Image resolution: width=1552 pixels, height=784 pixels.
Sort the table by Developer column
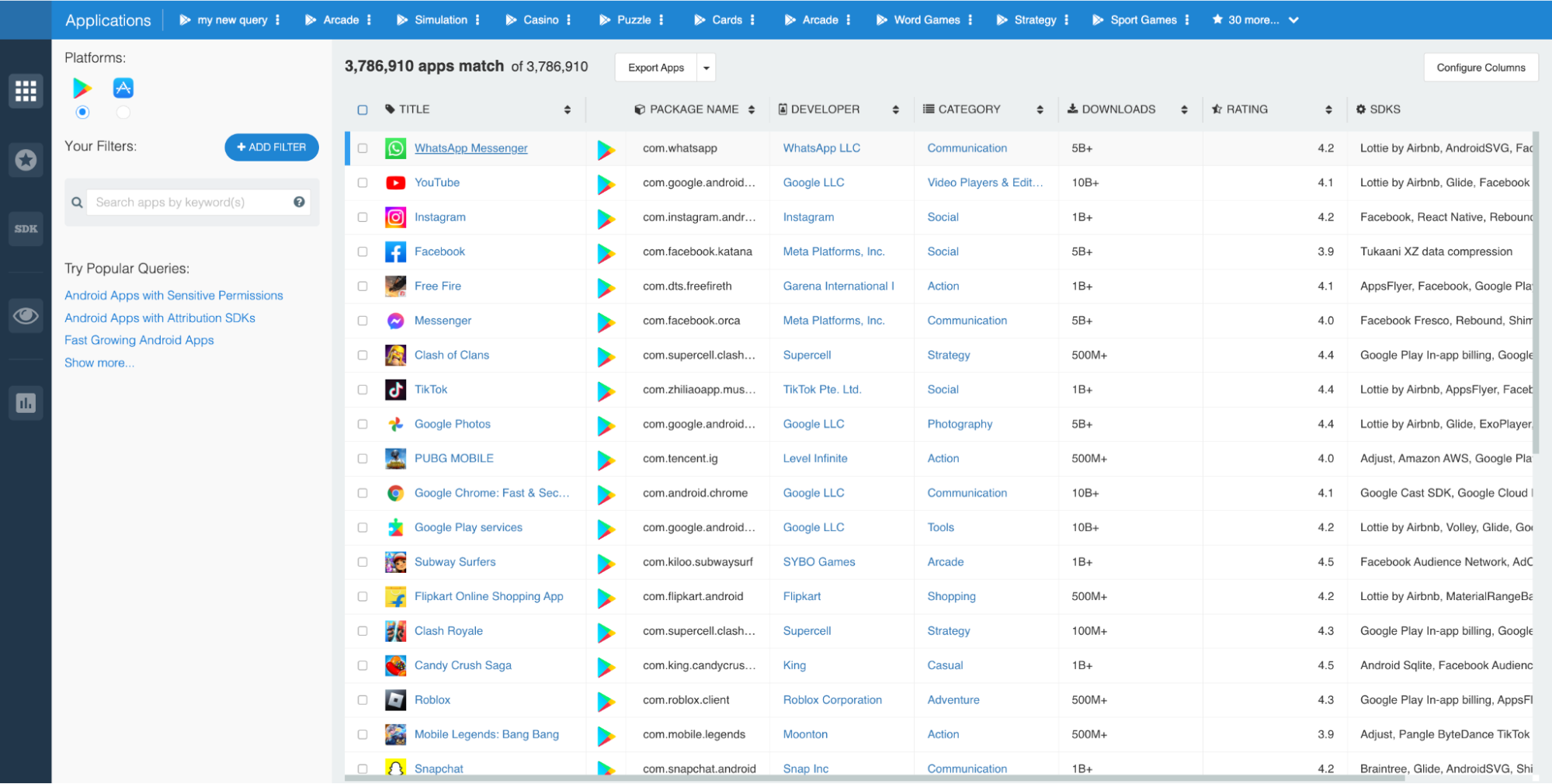click(x=896, y=109)
